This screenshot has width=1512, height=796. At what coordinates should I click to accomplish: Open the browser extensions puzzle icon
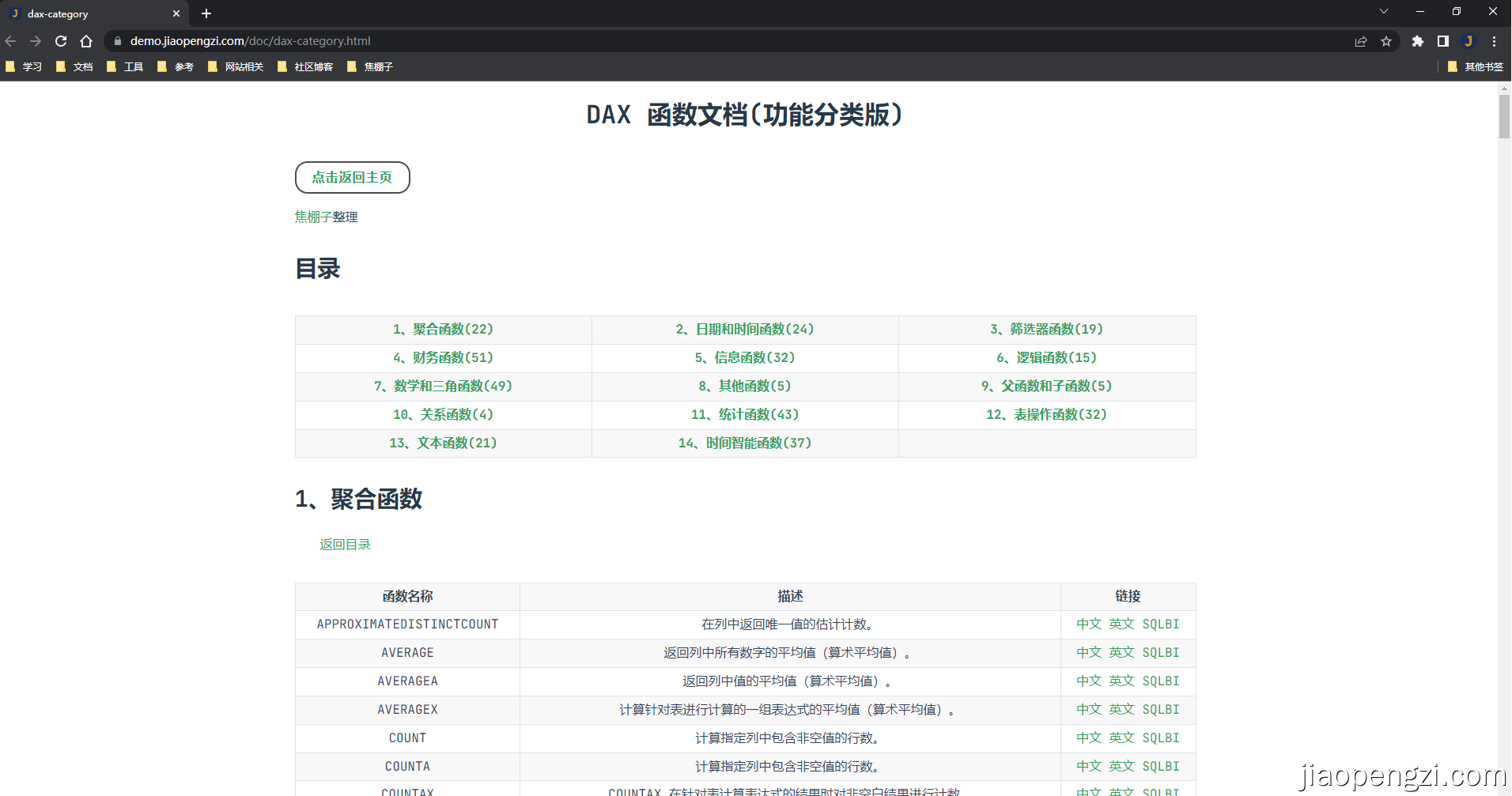click(x=1418, y=41)
